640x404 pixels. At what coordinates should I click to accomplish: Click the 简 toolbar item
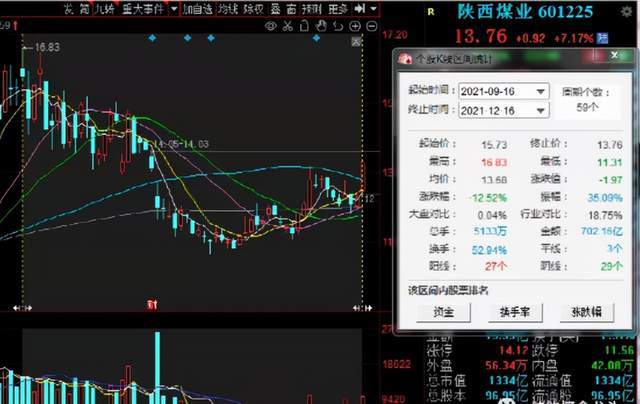pos(84,9)
